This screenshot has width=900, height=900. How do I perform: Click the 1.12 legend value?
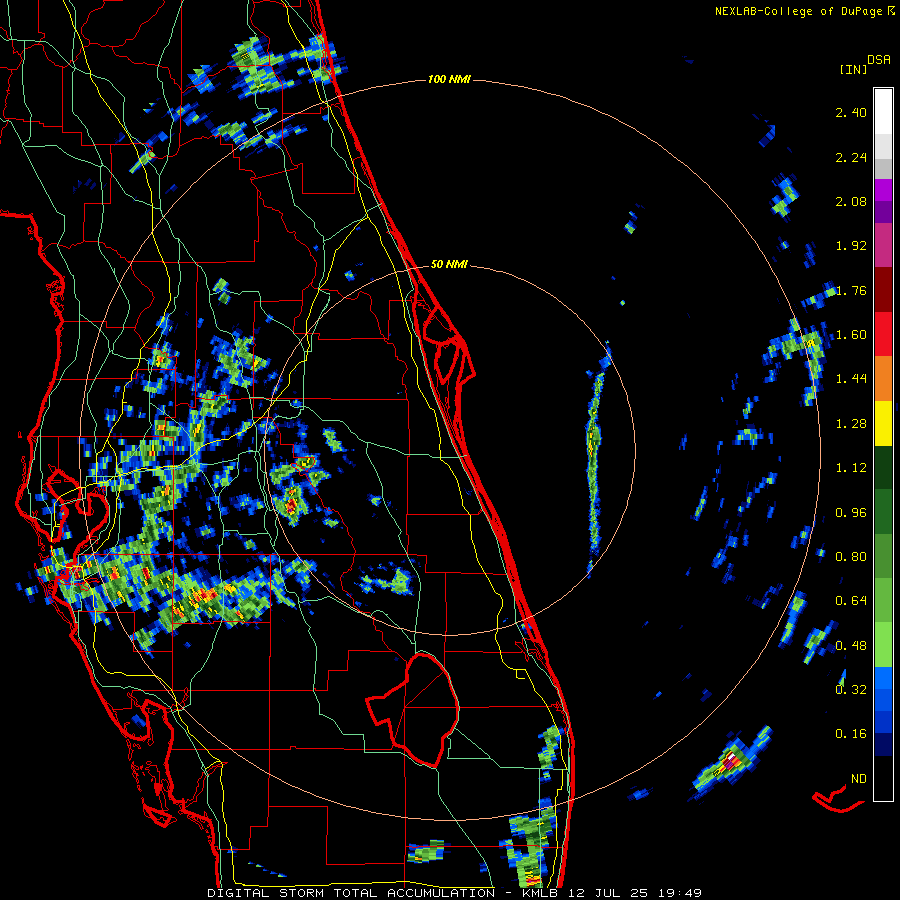pyautogui.click(x=851, y=468)
